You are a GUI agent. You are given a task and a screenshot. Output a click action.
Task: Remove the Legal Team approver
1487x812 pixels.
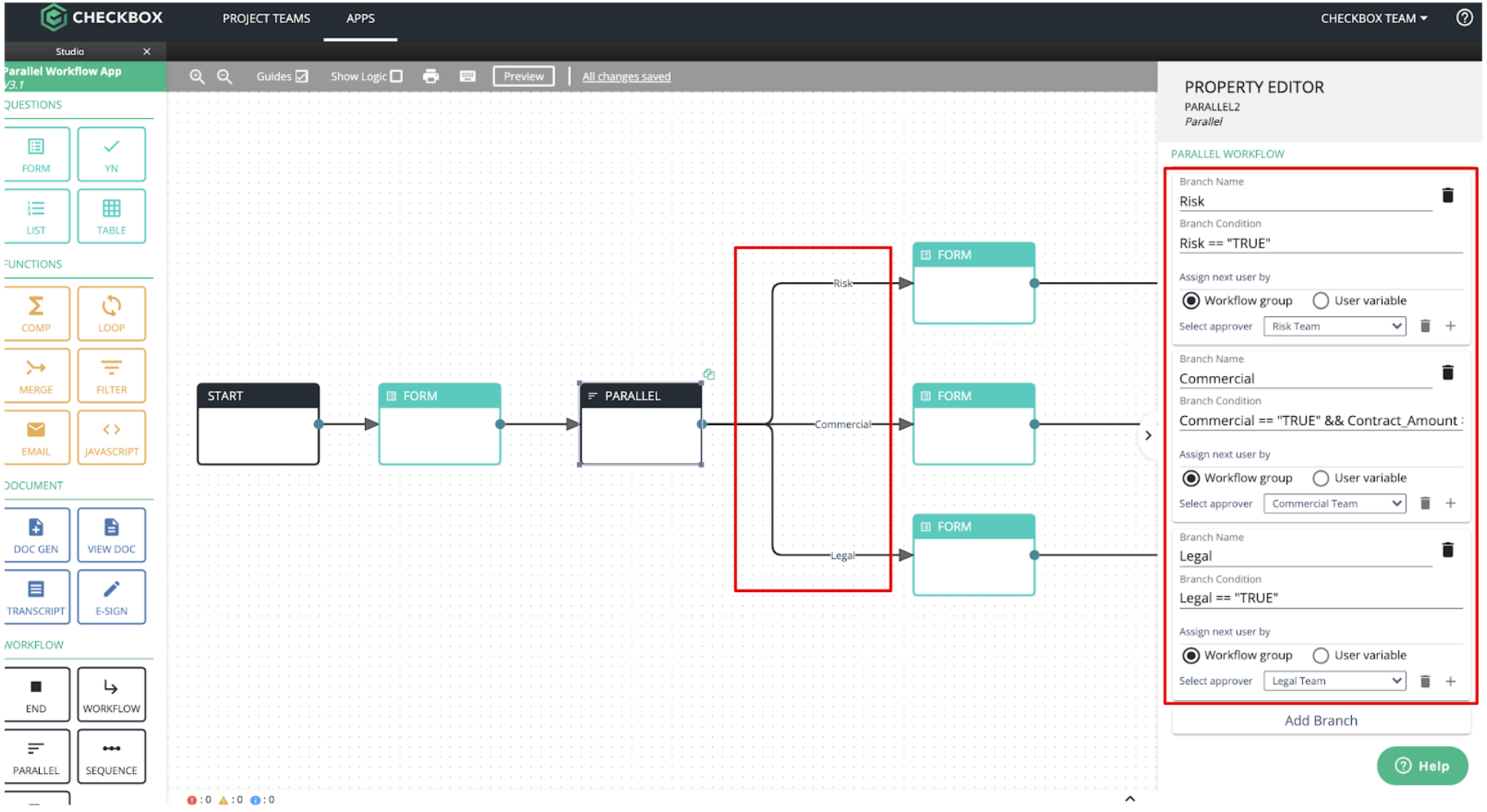(1425, 682)
